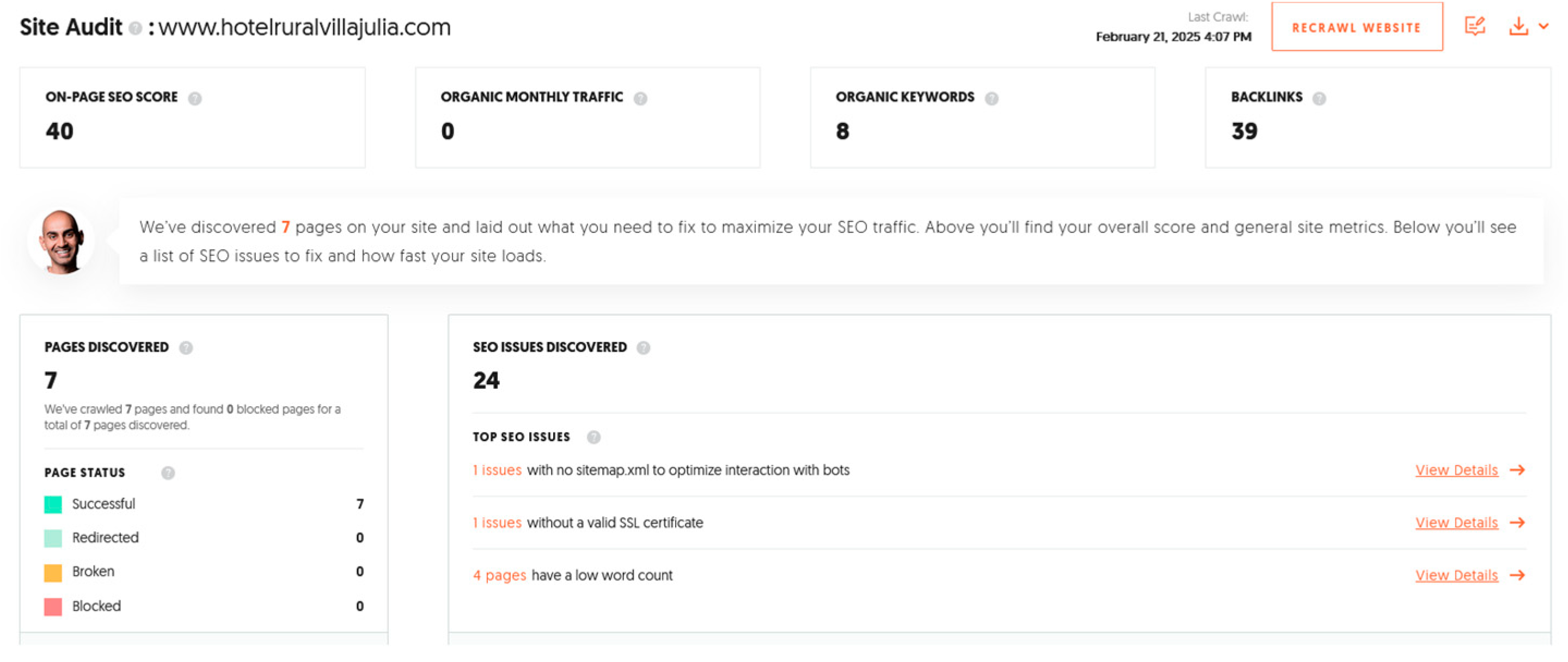
Task: Click '1 issues' link for sitemap.xml
Action: click(x=497, y=470)
